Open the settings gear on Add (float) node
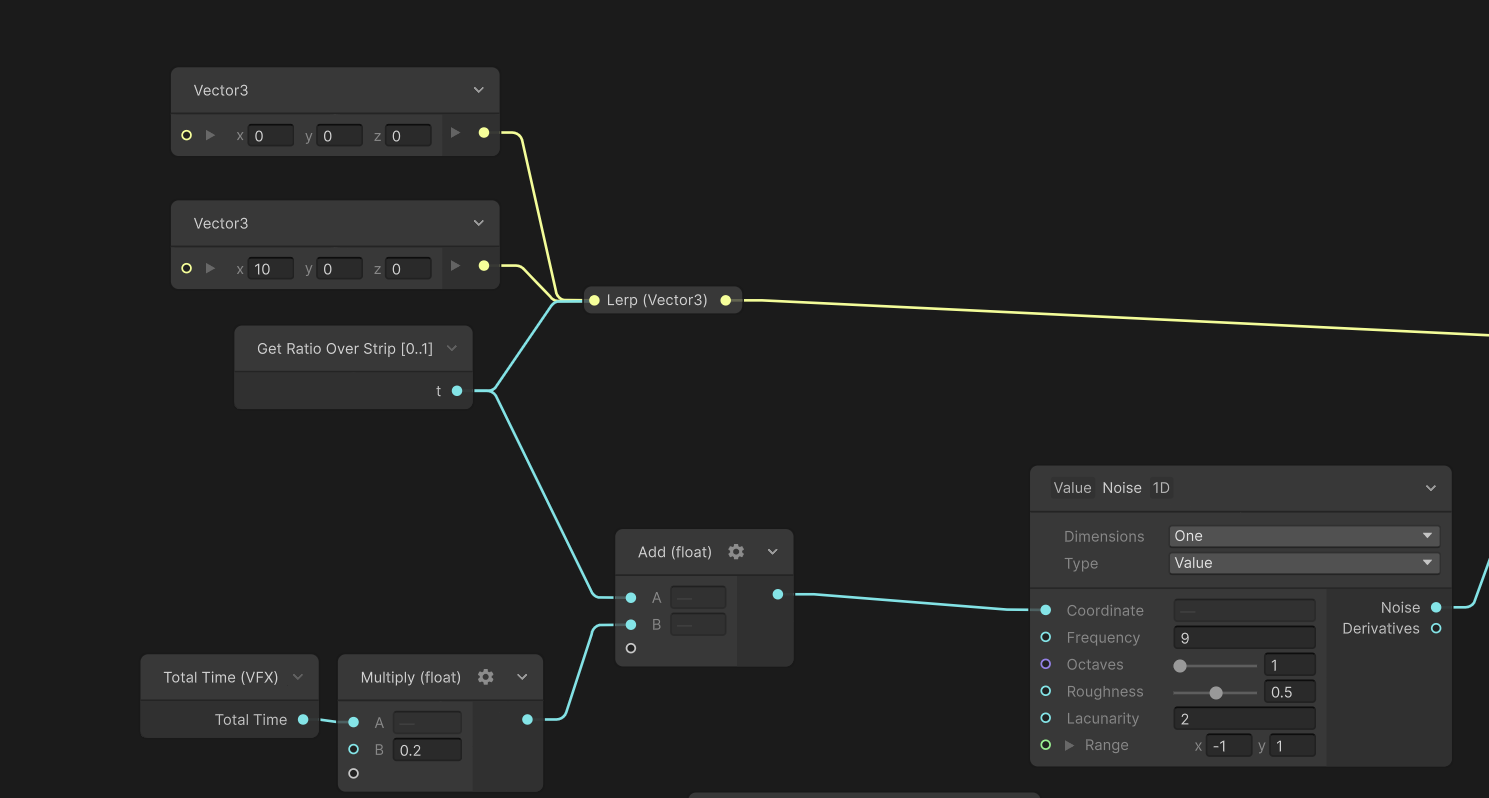Screen dimensions: 1489x798 [x=736, y=551]
